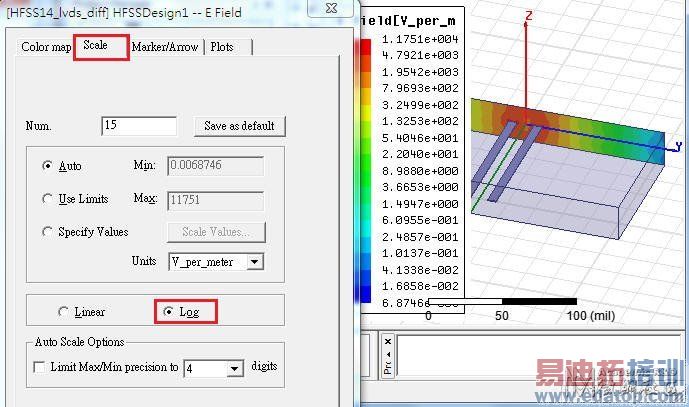The width and height of the screenshot is (689, 407).
Task: Click legend value 7.9693e+002
Action: click(420, 88)
